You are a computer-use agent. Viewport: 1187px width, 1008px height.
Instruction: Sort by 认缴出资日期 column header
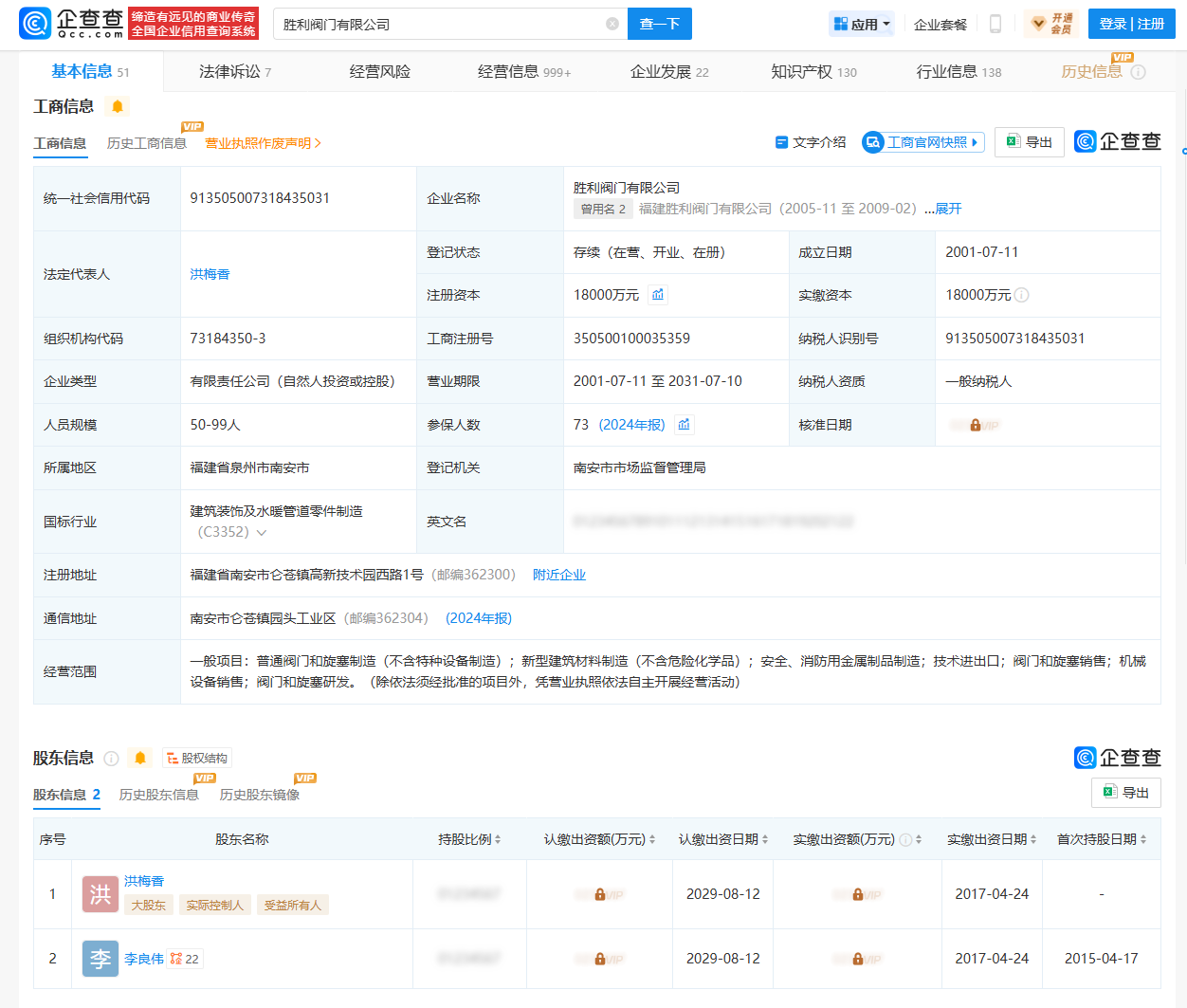pos(722,839)
